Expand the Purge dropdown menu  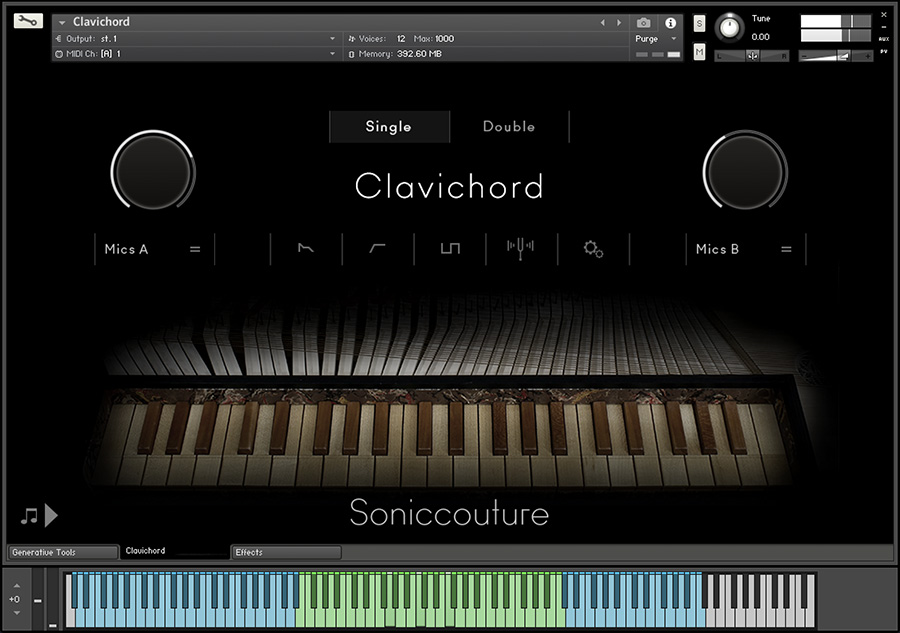(x=656, y=38)
